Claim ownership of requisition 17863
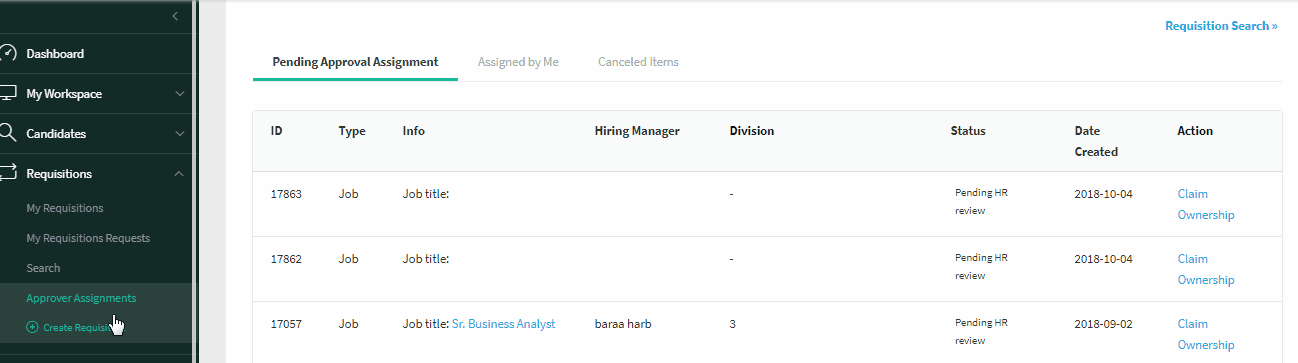 point(1206,204)
